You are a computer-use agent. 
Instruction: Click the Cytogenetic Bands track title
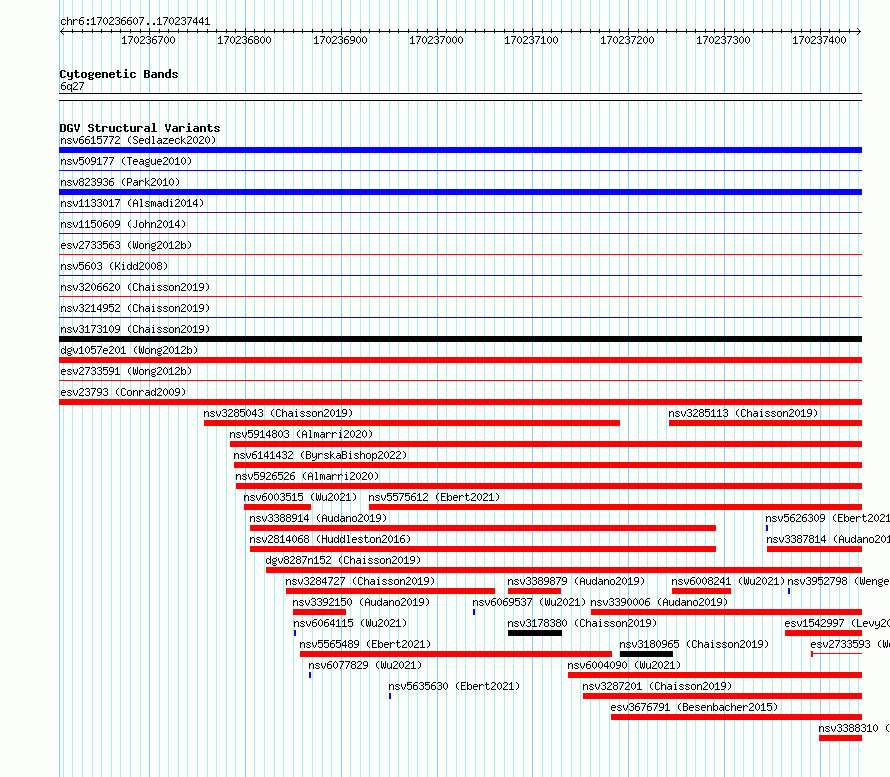[x=119, y=74]
